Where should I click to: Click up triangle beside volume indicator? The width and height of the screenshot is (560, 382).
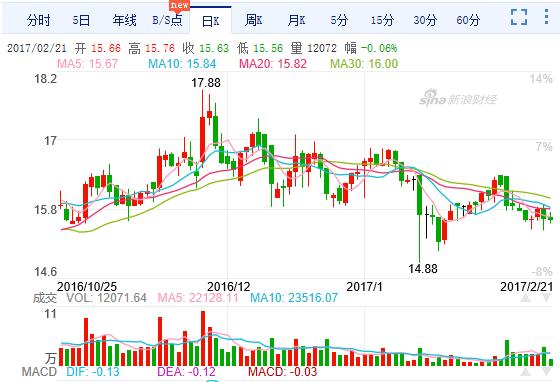(x=525, y=298)
